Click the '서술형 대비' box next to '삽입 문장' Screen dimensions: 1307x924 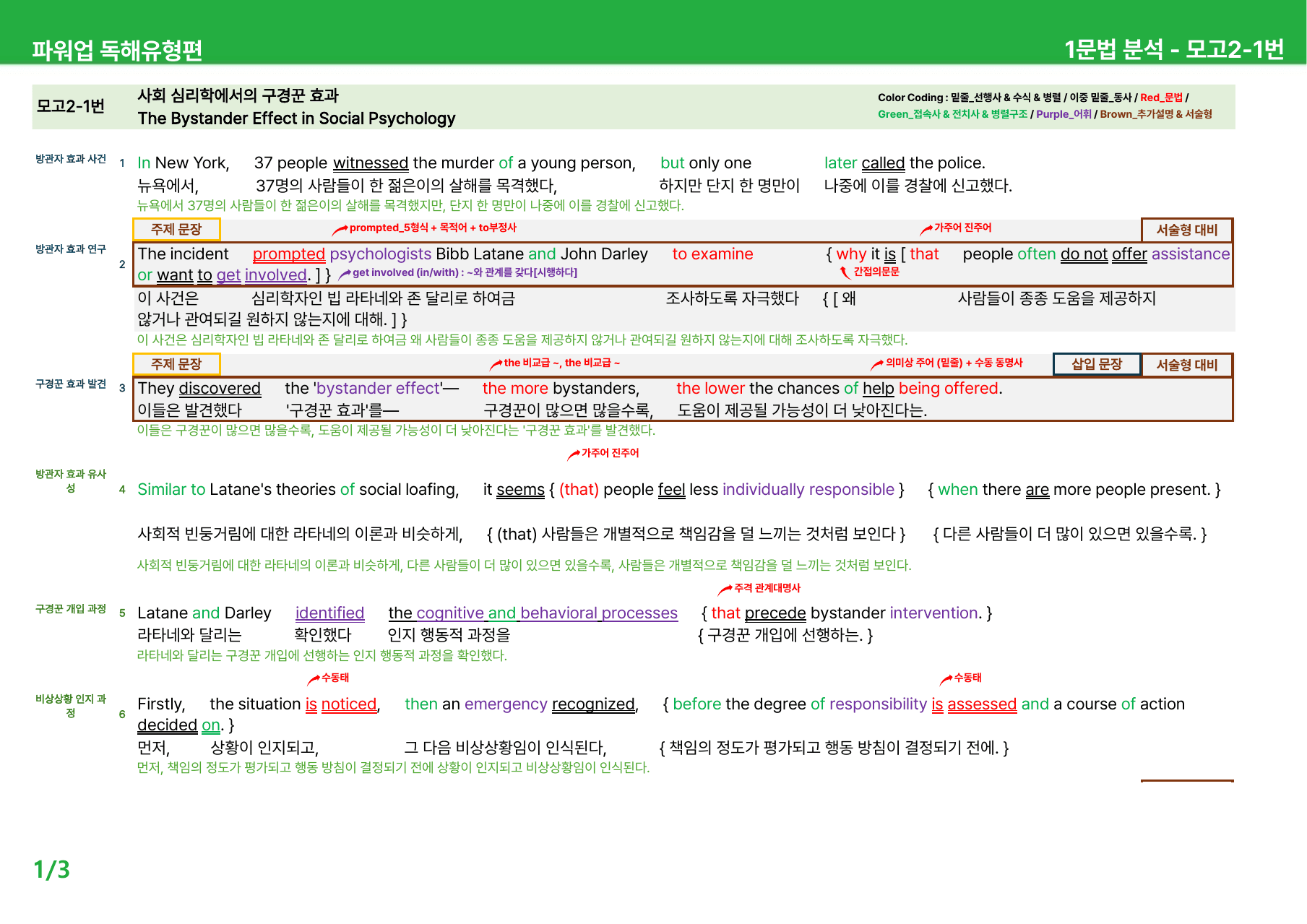(x=1187, y=365)
